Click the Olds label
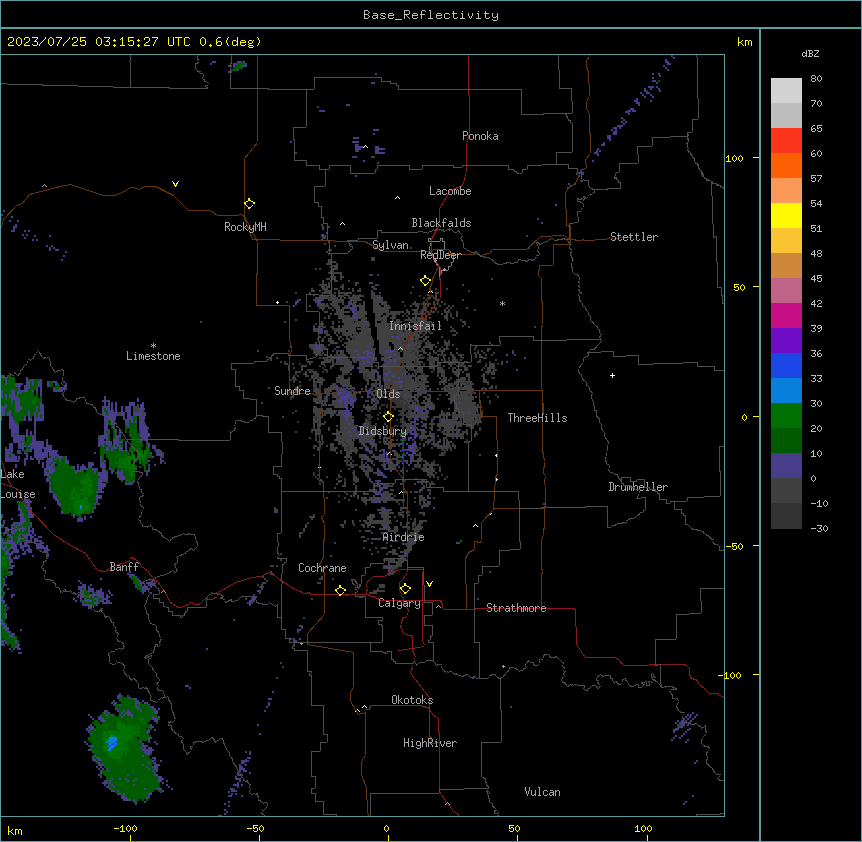This screenshot has height=842, width=862. 388,394
